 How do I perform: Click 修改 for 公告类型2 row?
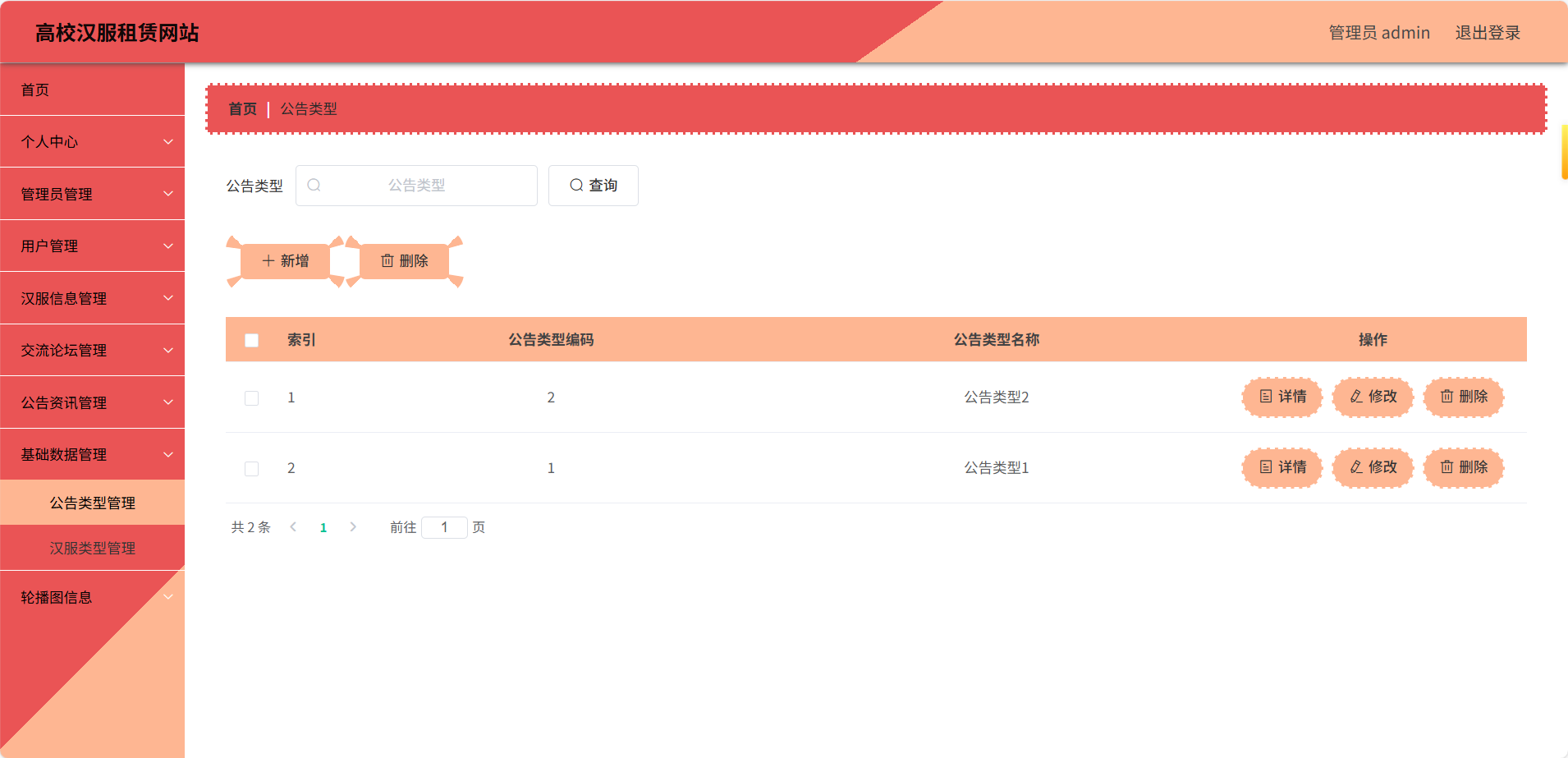pyautogui.click(x=1373, y=397)
